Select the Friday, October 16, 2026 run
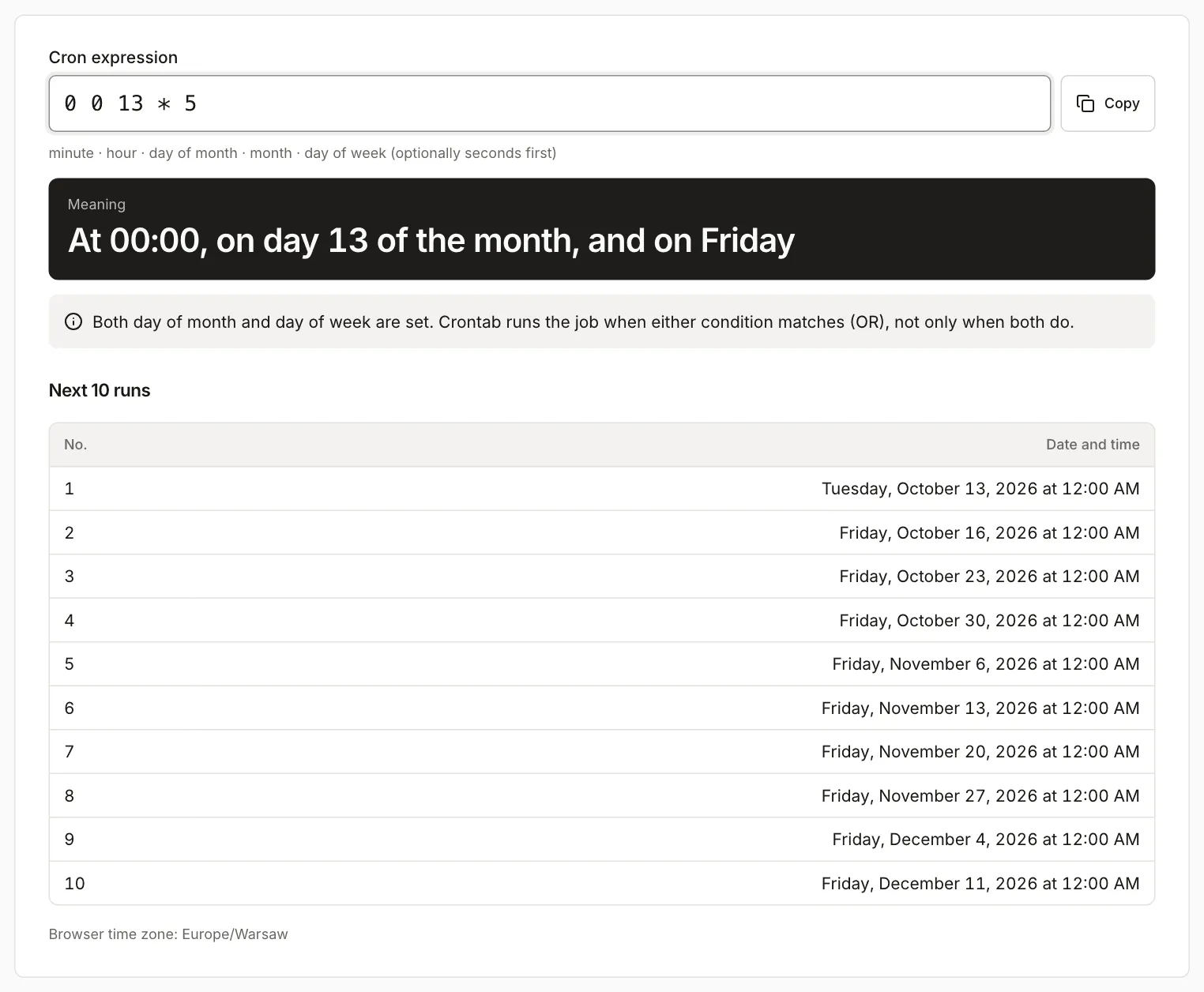Viewport: 1204px width, 992px height. coord(602,533)
